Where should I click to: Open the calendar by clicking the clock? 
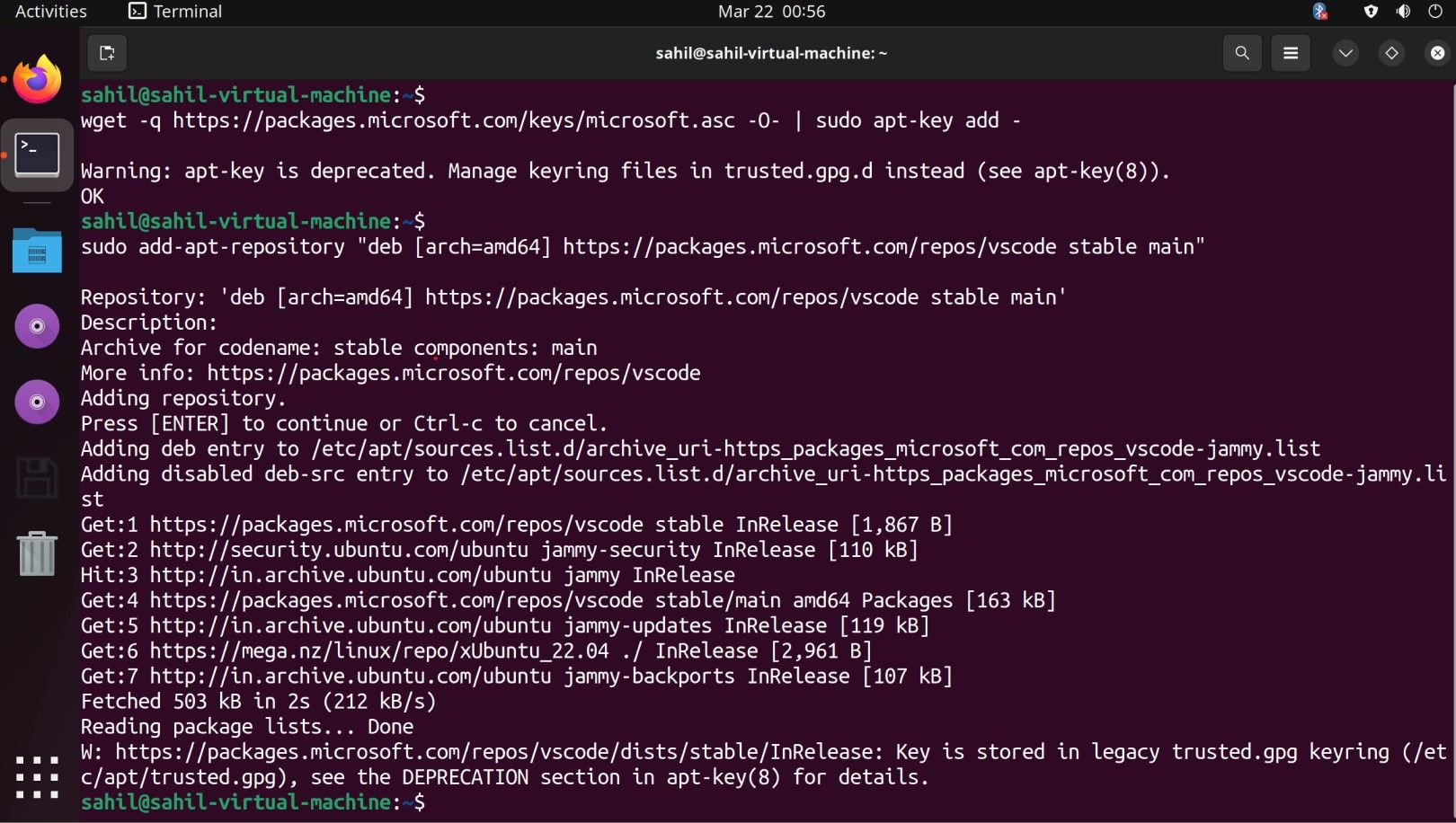point(771,11)
